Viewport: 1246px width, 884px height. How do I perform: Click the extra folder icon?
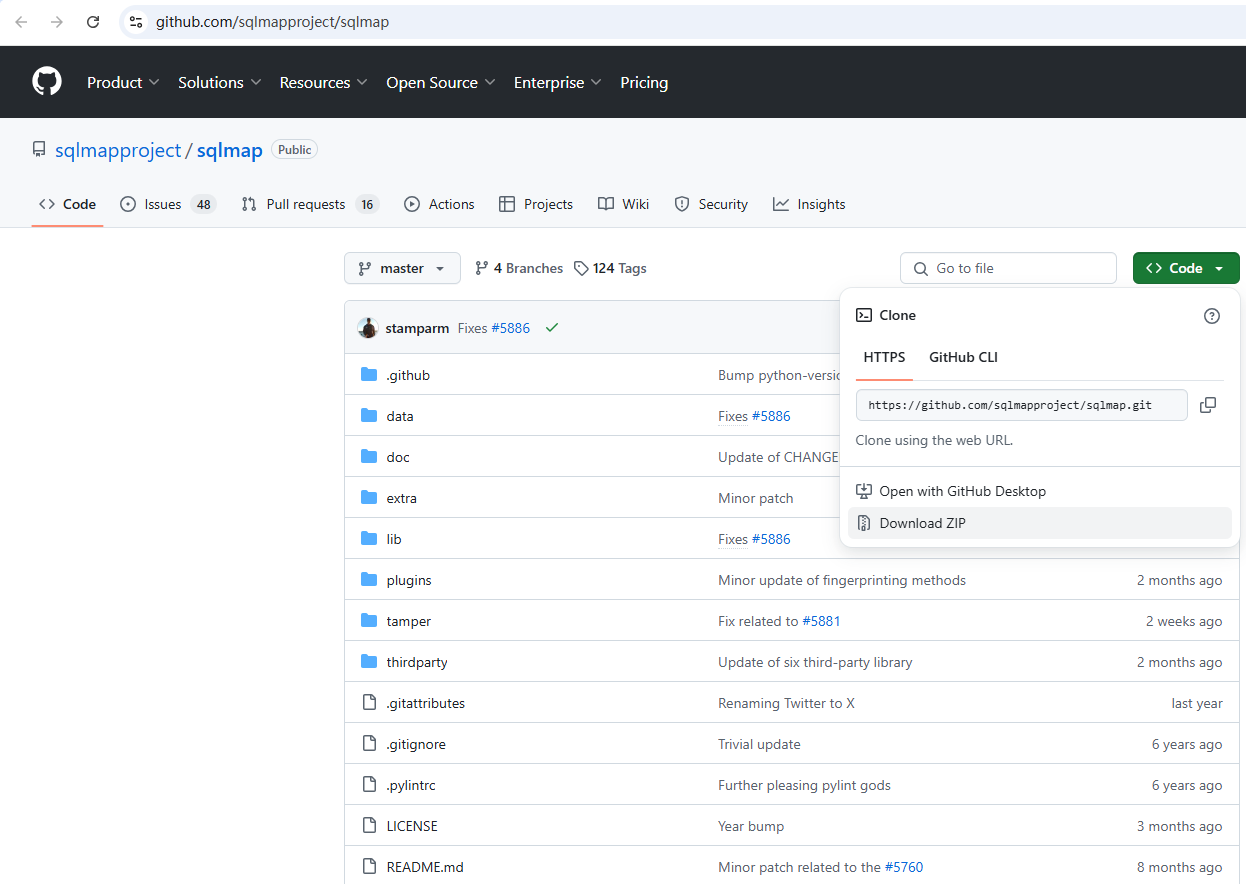369,498
